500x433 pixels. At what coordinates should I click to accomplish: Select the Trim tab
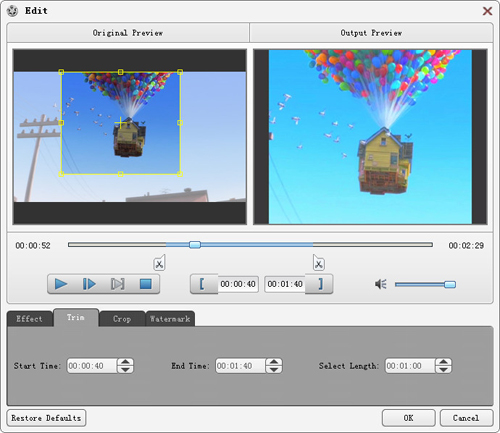(76, 317)
